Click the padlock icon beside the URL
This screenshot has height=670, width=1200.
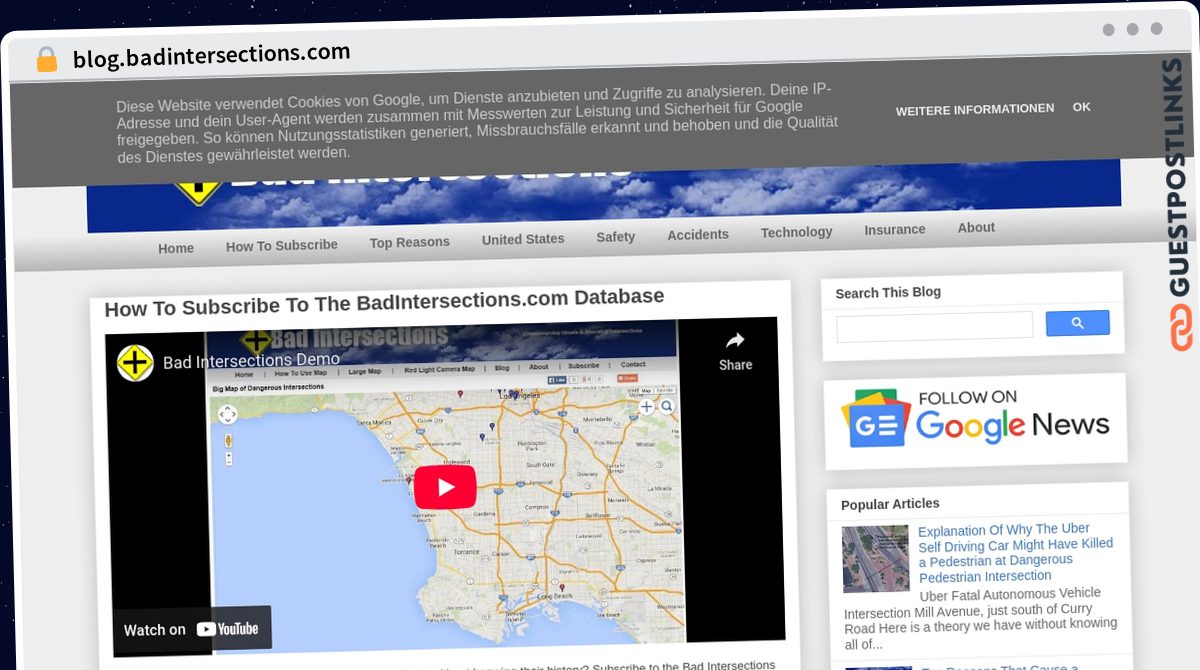(x=46, y=60)
